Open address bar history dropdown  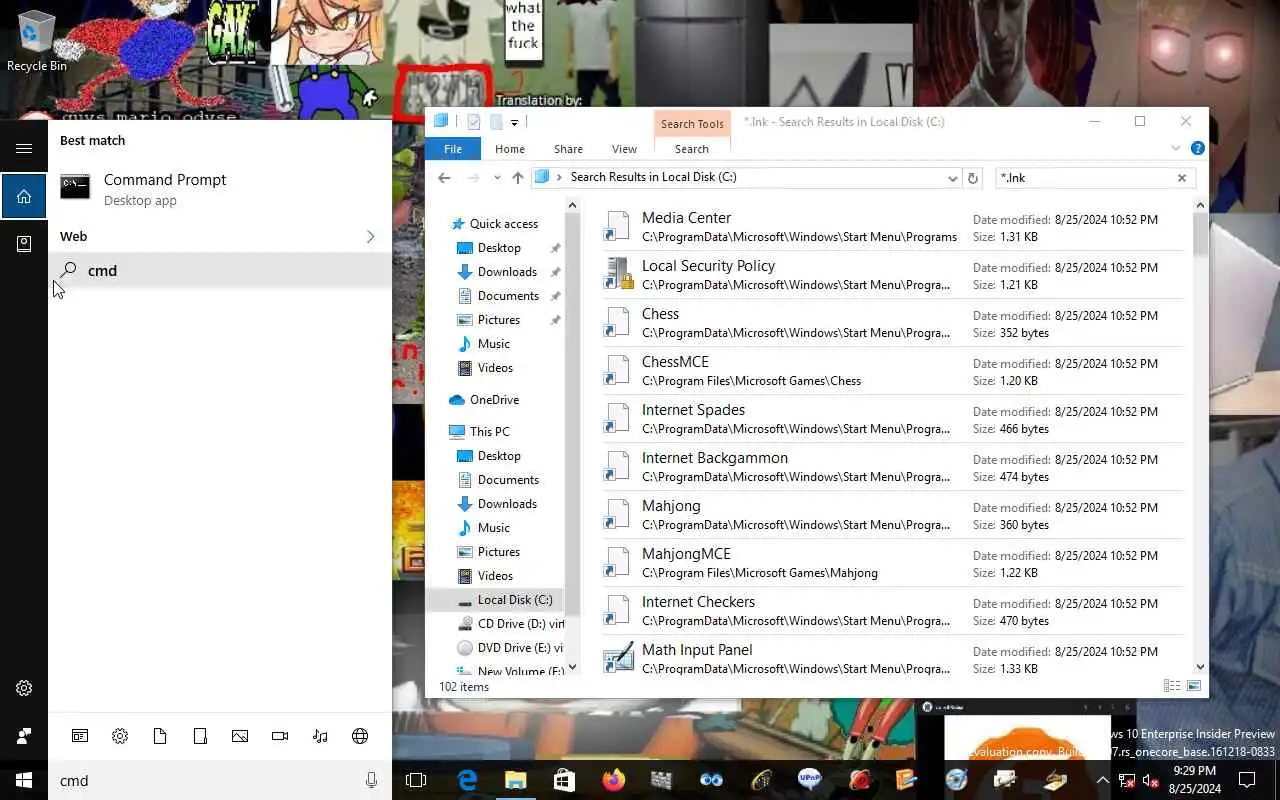pyautogui.click(x=952, y=178)
